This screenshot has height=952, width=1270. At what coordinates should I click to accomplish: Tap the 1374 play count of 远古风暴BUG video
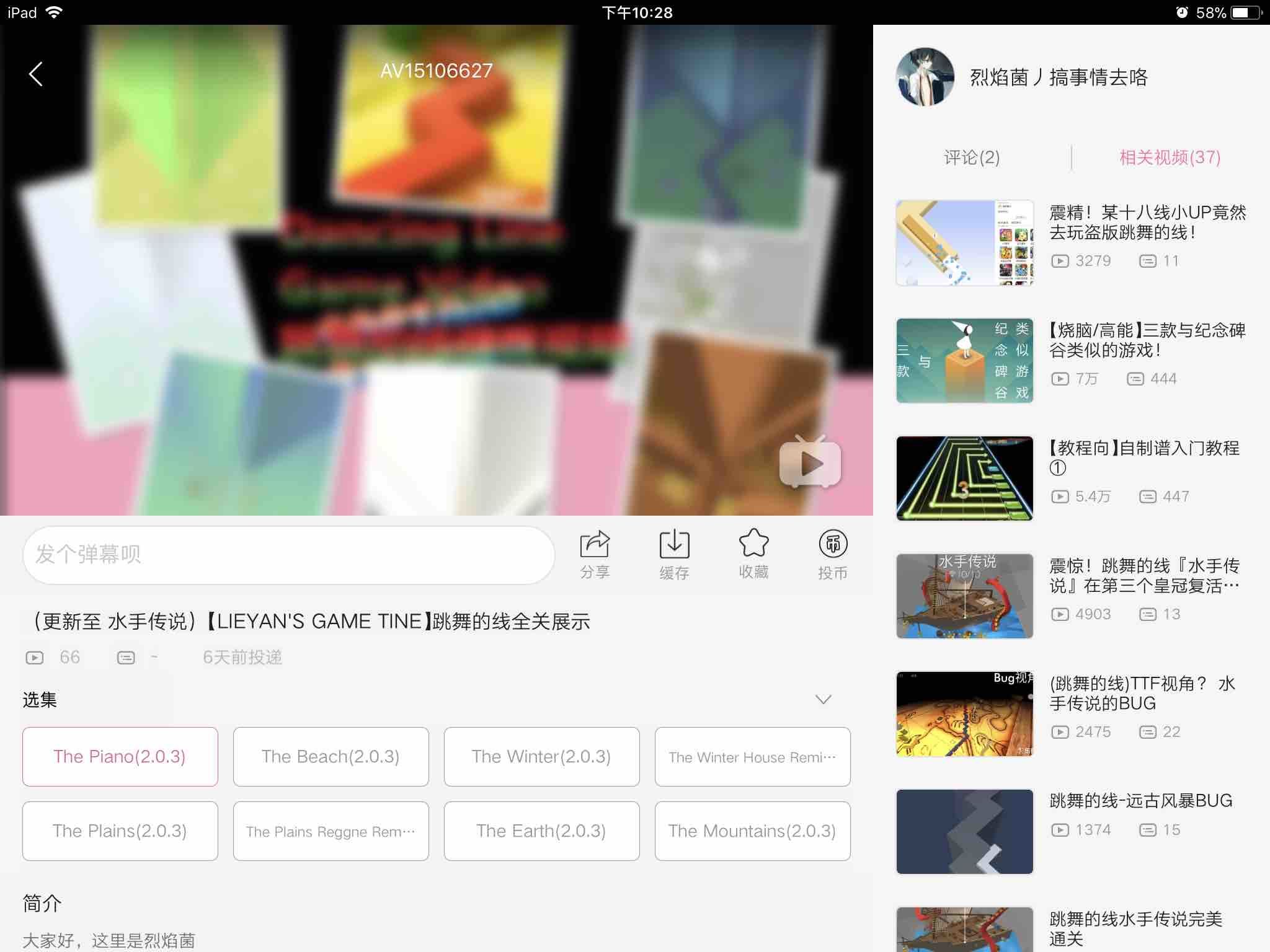[x=1093, y=830]
